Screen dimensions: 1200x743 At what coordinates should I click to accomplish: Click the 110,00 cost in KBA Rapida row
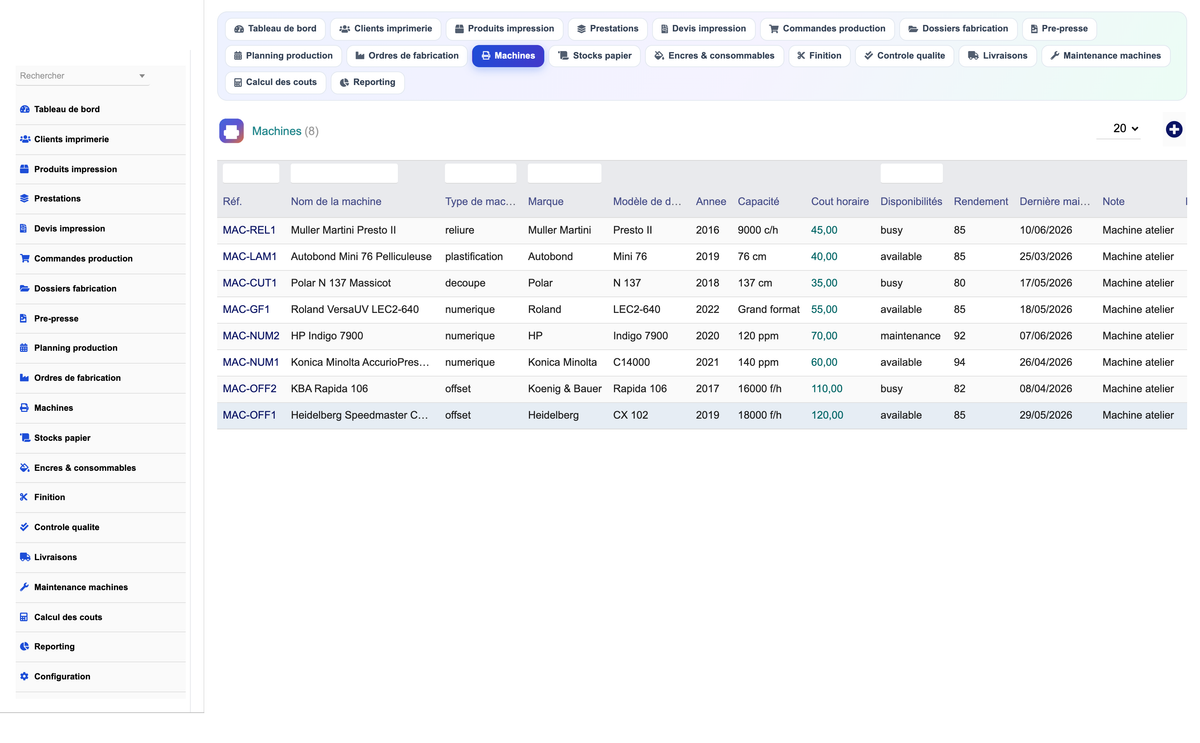pos(827,389)
